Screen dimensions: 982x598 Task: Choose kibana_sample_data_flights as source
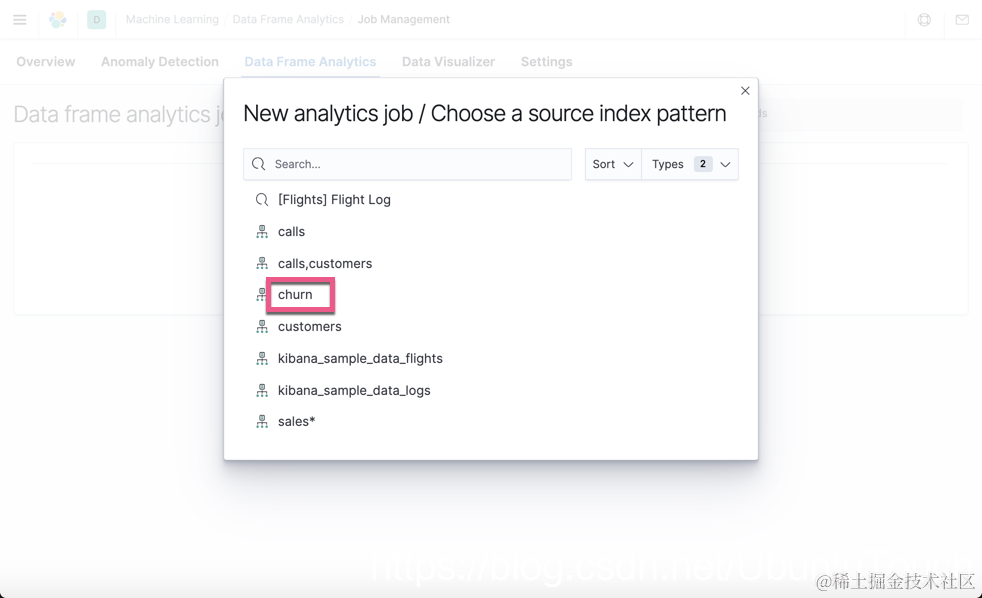pos(360,359)
